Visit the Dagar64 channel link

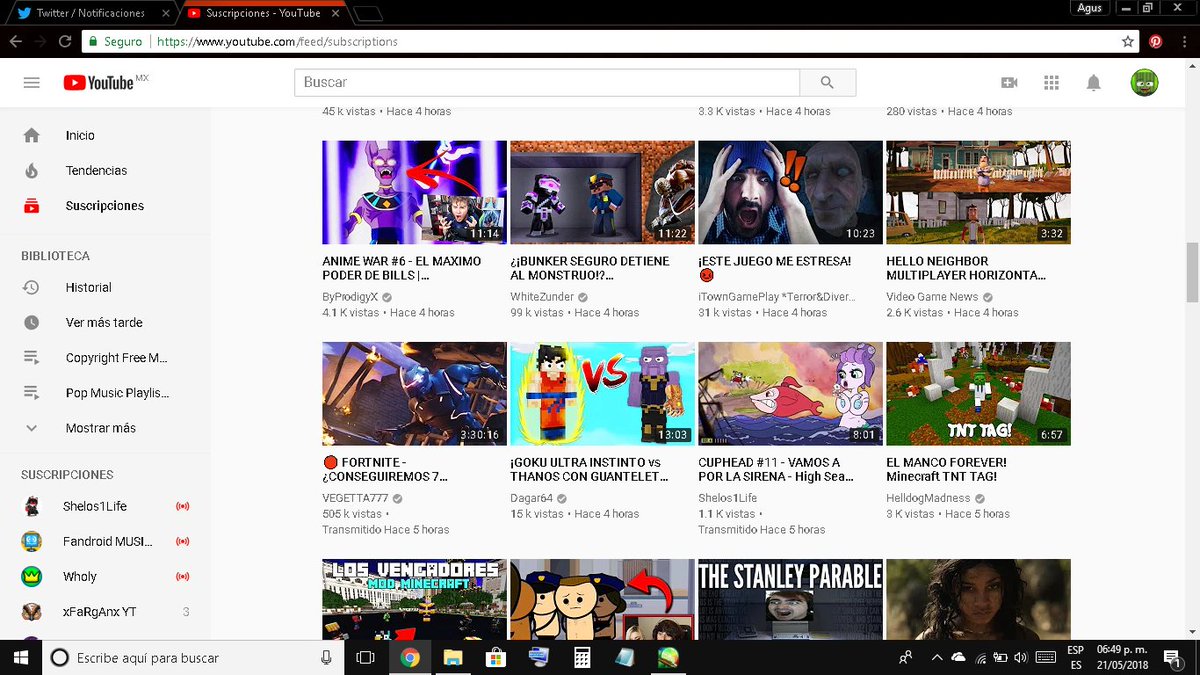[x=531, y=499]
